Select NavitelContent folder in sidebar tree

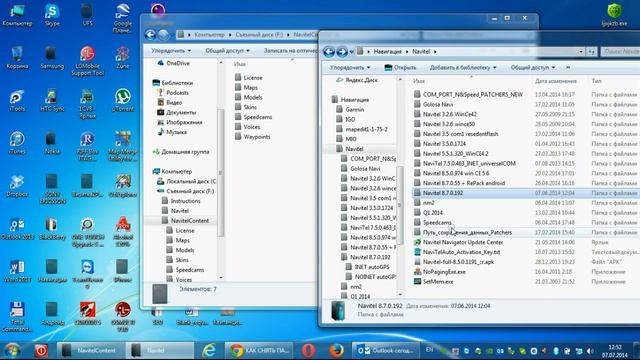click(x=189, y=220)
